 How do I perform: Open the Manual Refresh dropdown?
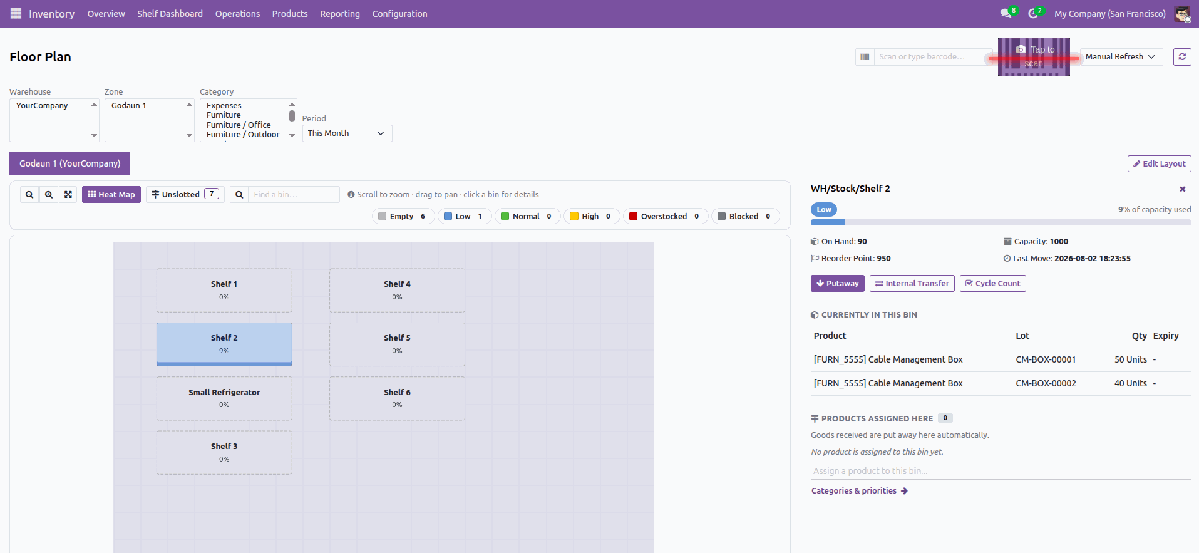coord(1121,57)
